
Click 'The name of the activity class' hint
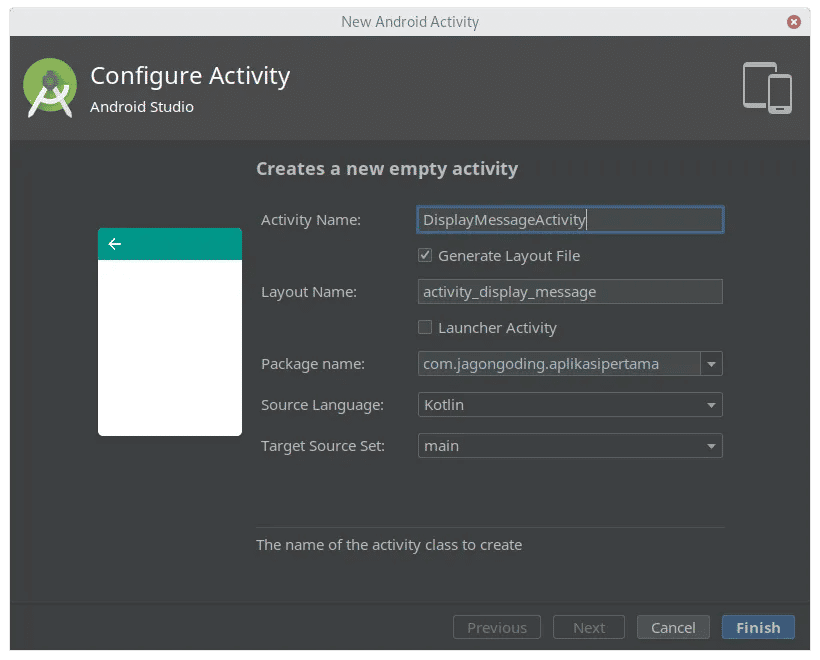click(x=389, y=545)
